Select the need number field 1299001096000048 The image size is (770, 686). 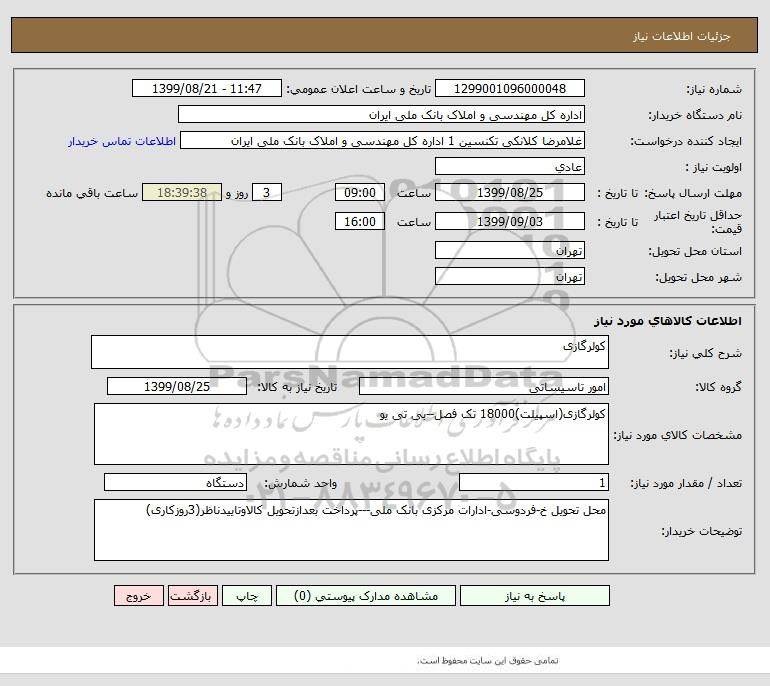pyautogui.click(x=510, y=88)
